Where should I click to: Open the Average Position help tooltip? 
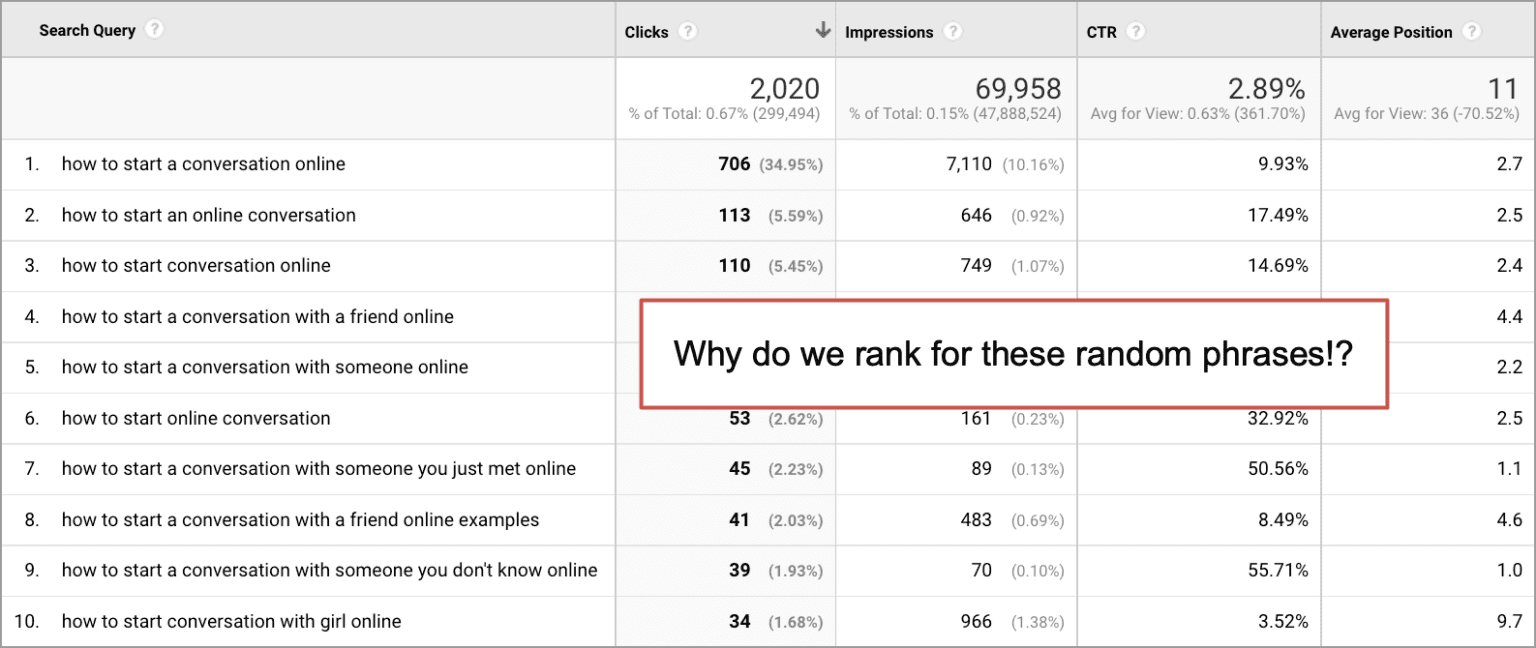1472,31
